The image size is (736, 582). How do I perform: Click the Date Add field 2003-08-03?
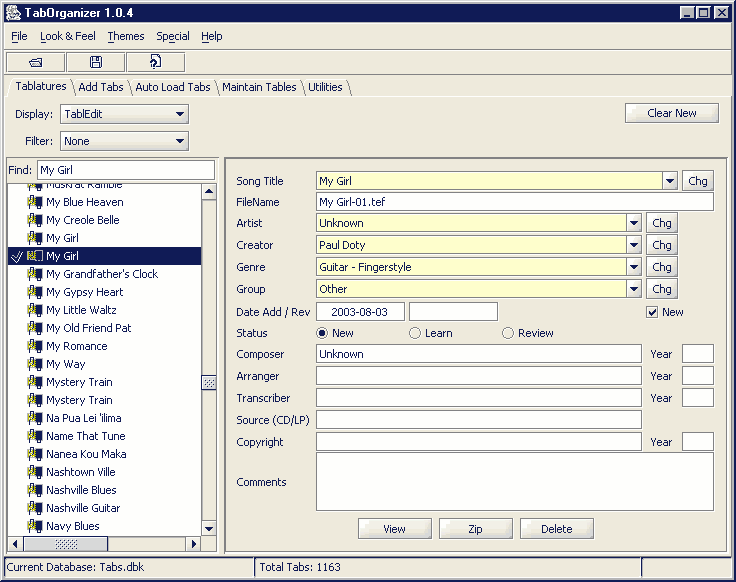pyautogui.click(x=360, y=312)
